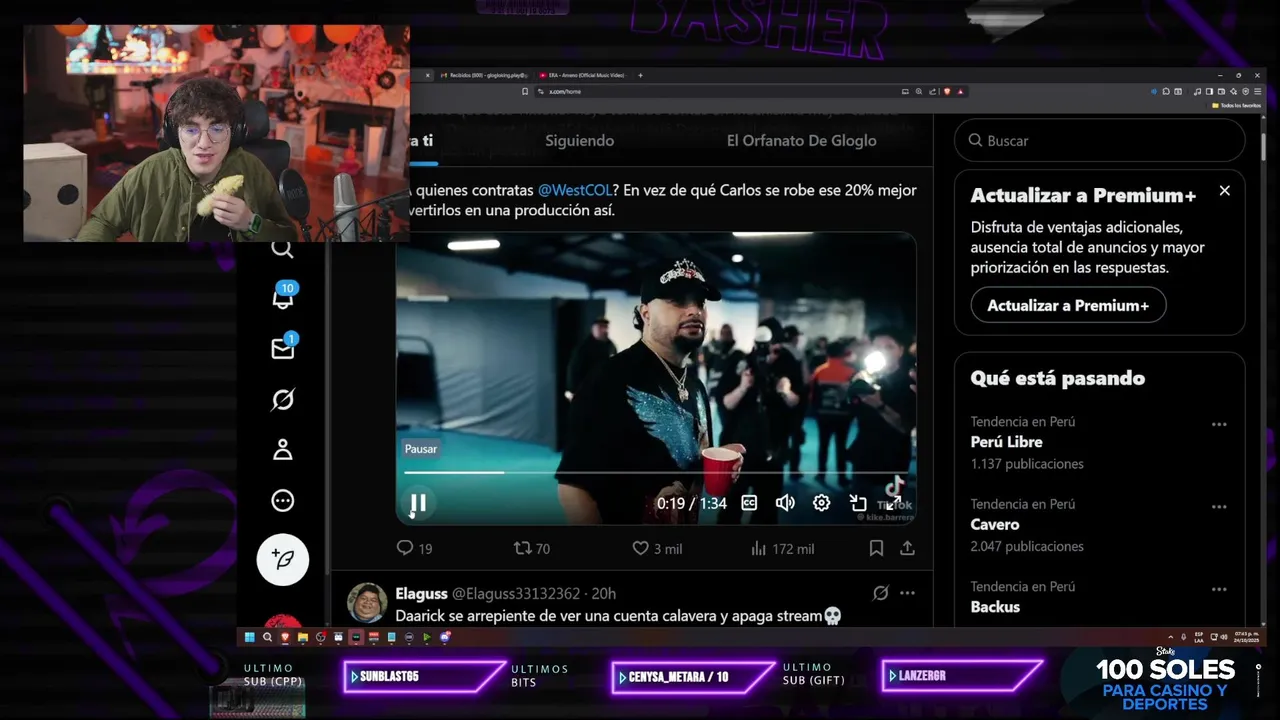1280x720 pixels.
Task: Open profile icon in X sidebar
Action: (x=283, y=450)
